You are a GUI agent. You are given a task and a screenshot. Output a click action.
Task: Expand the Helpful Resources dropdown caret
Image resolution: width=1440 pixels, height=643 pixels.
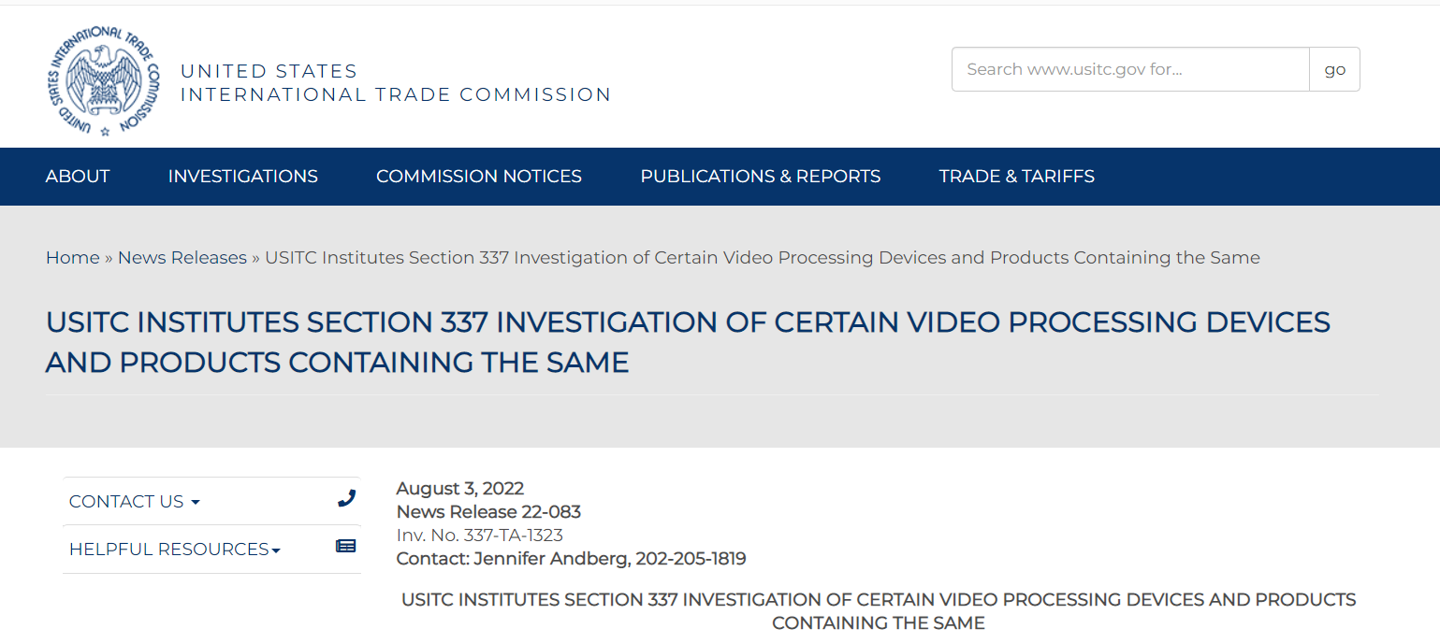(276, 550)
